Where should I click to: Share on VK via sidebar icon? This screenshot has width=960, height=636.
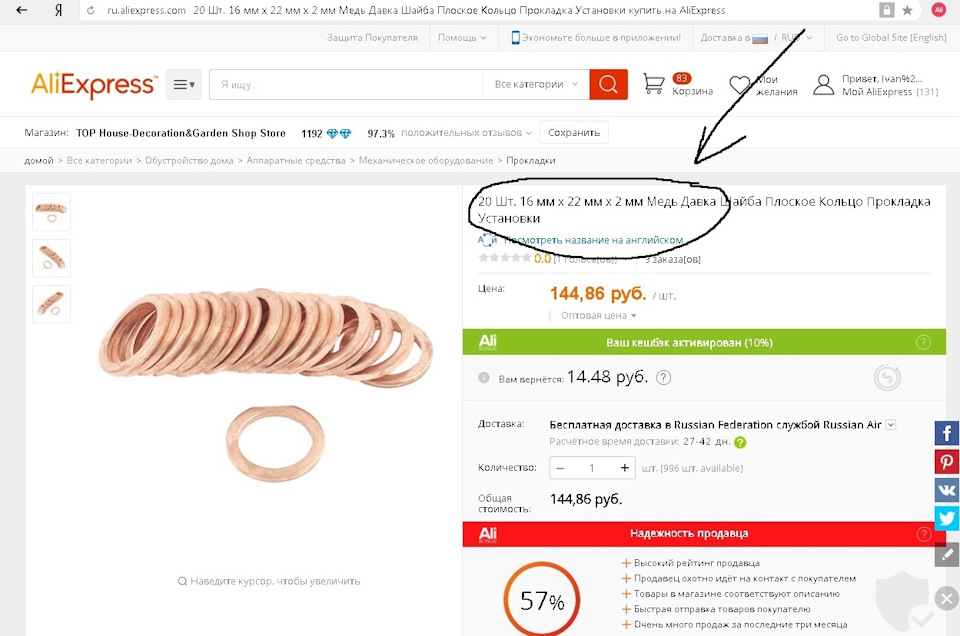click(x=947, y=490)
